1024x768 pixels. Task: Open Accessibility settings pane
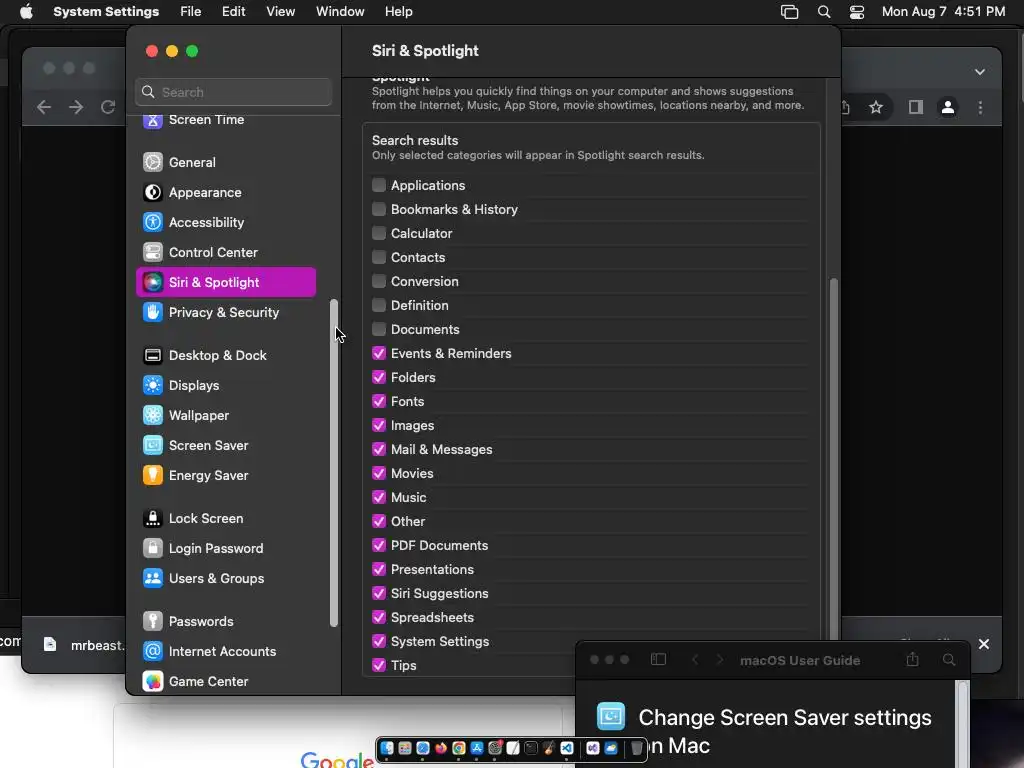point(225,222)
